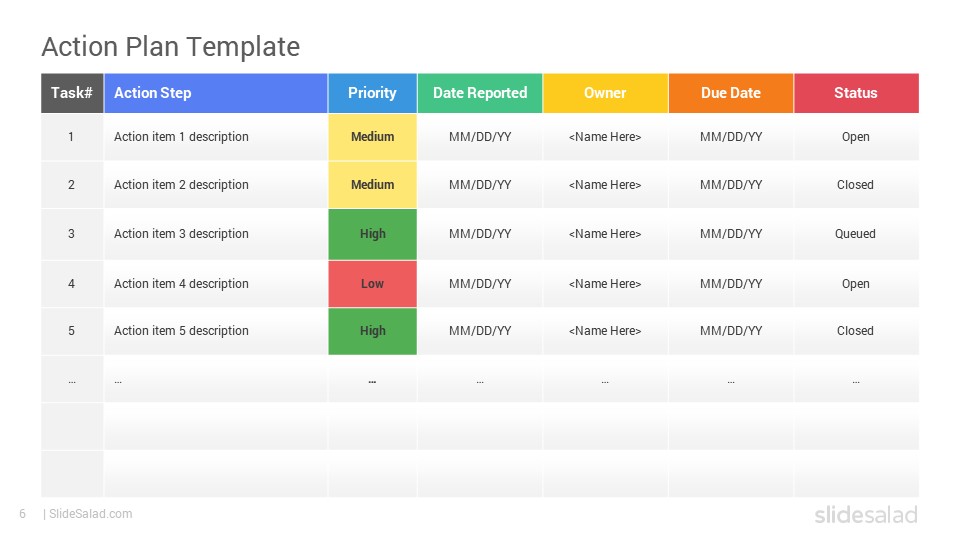The width and height of the screenshot is (960, 540).
Task: Click the '<Name Here>' owner in row 1
Action: 605,137
